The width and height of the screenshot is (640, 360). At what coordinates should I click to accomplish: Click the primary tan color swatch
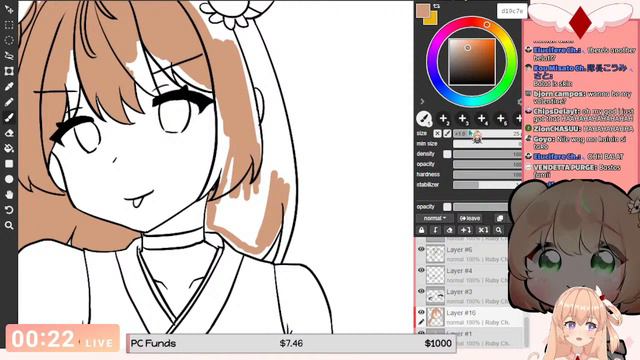(x=423, y=11)
